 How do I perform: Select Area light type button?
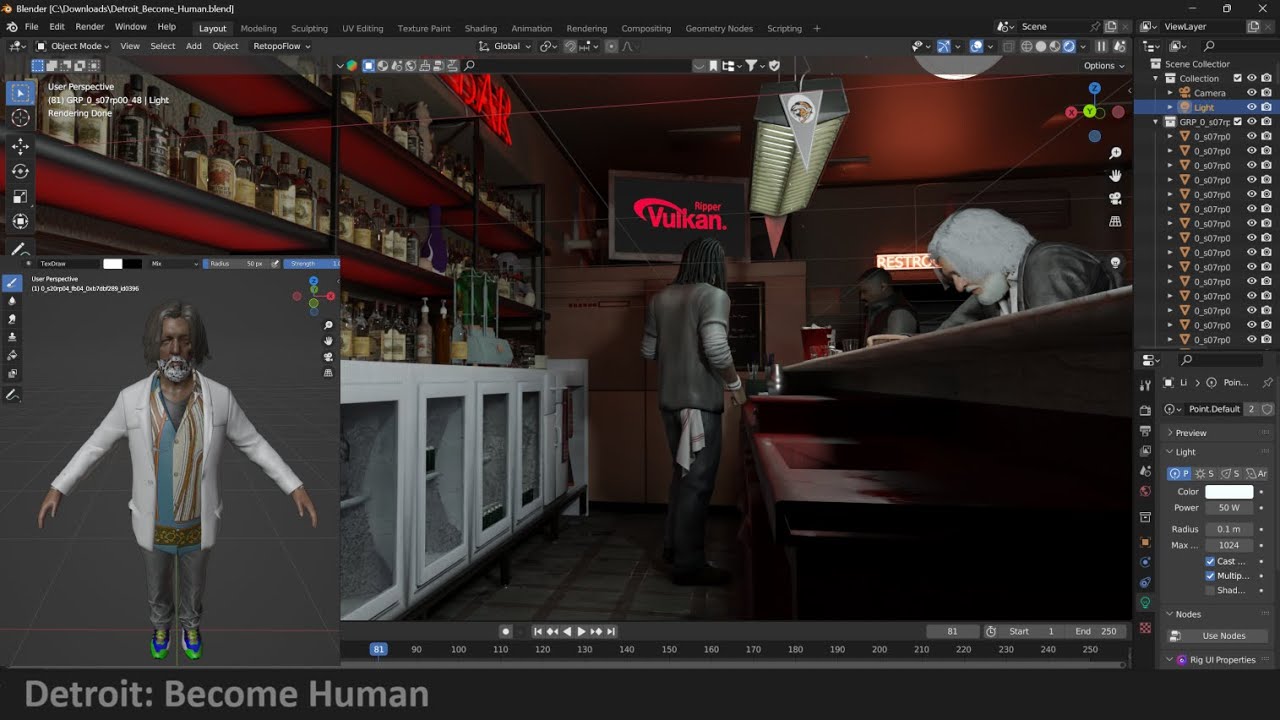(1256, 474)
